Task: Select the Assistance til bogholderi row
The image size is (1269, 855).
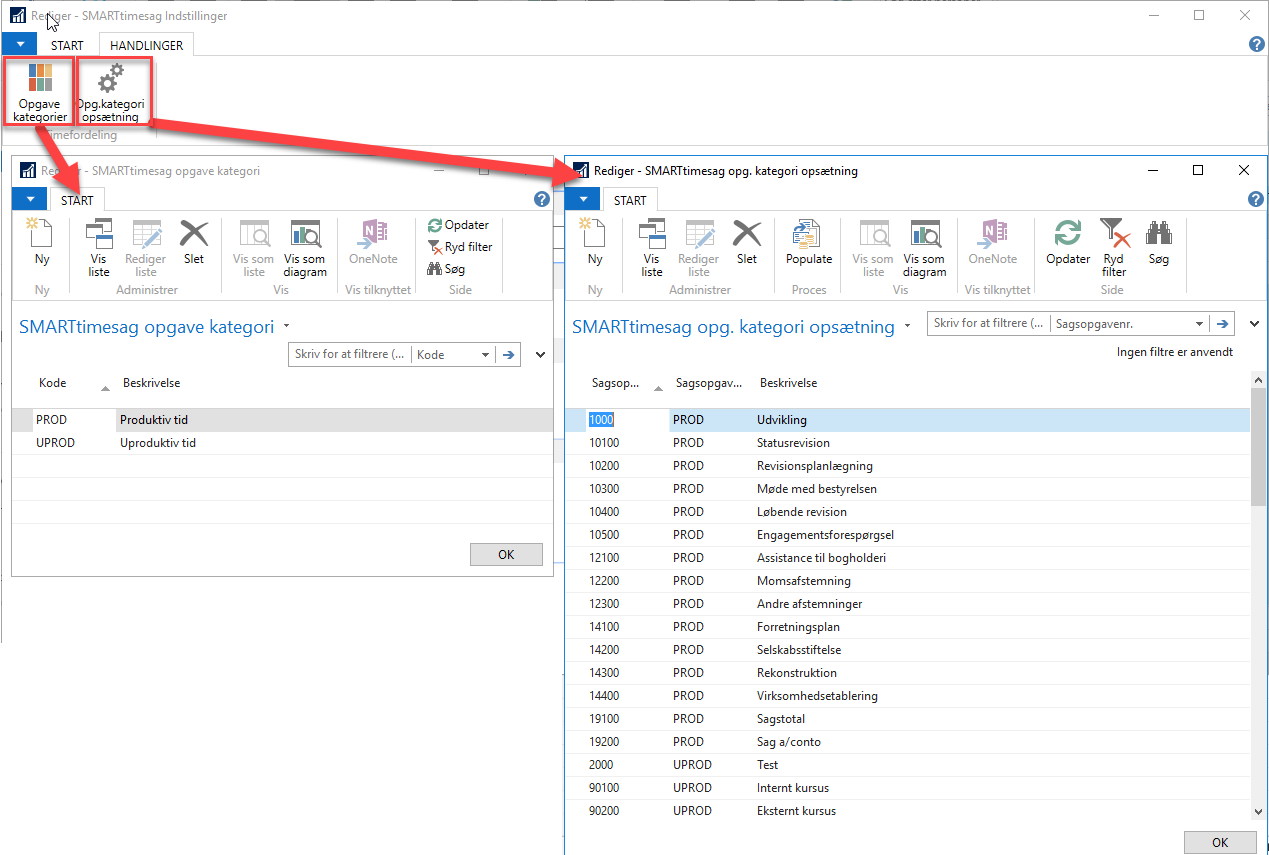Action: point(908,558)
